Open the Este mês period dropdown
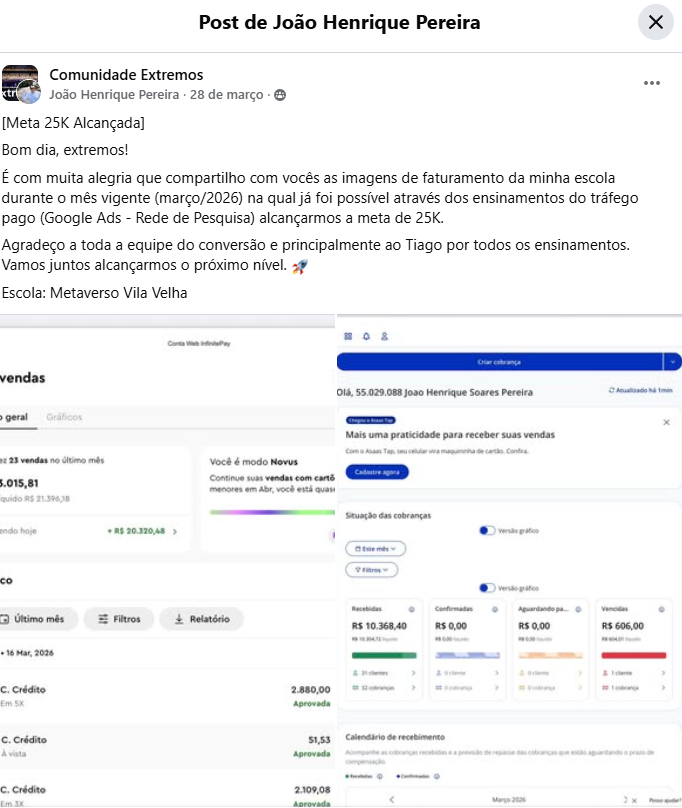This screenshot has width=682, height=808. coord(375,549)
